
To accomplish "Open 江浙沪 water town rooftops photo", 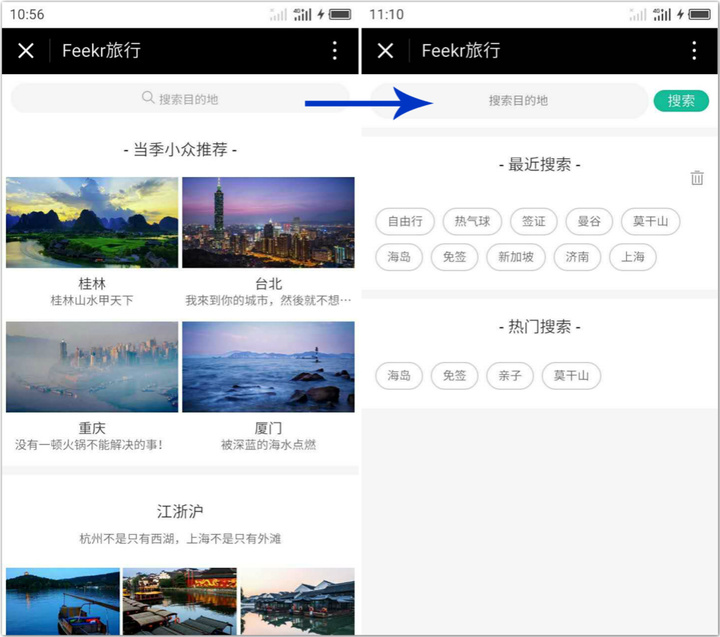I will tap(298, 601).
